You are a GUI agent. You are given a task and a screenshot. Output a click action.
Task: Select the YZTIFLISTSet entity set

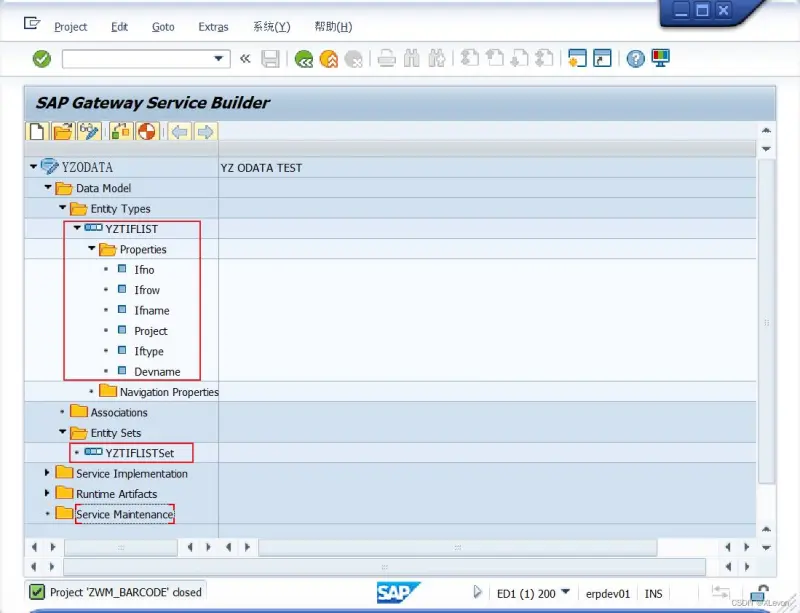tap(139, 453)
